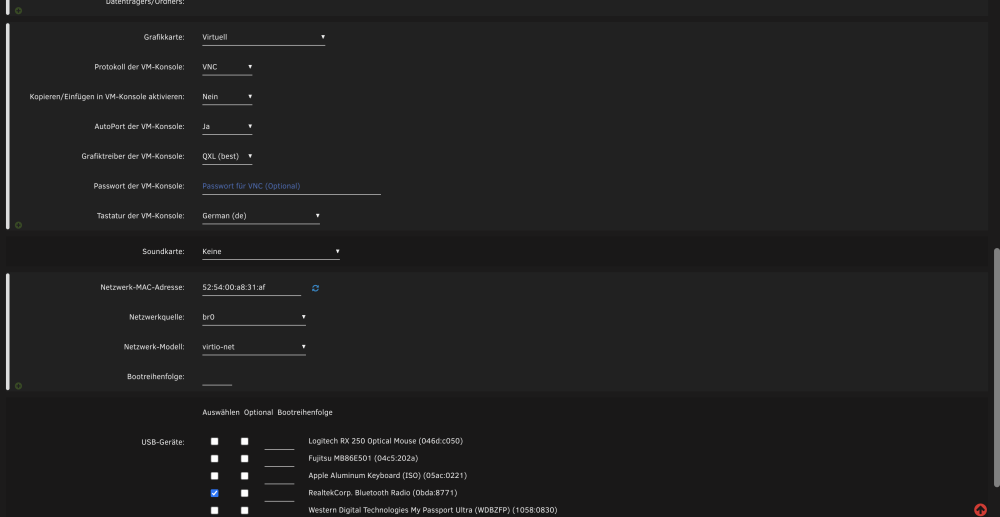
Task: Click the vertical page scrollbar
Action: coord(996,367)
